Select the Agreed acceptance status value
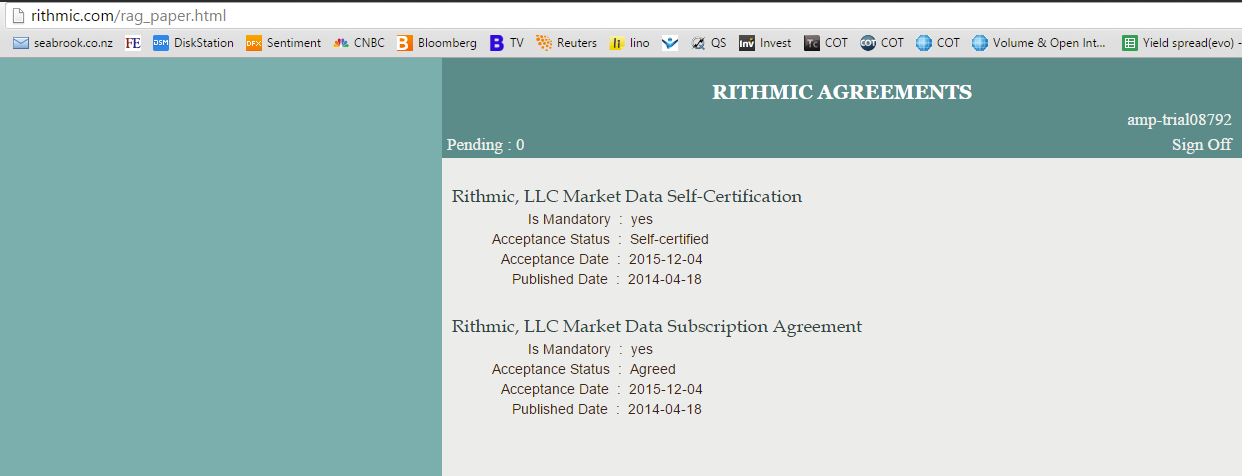 pyautogui.click(x=653, y=369)
